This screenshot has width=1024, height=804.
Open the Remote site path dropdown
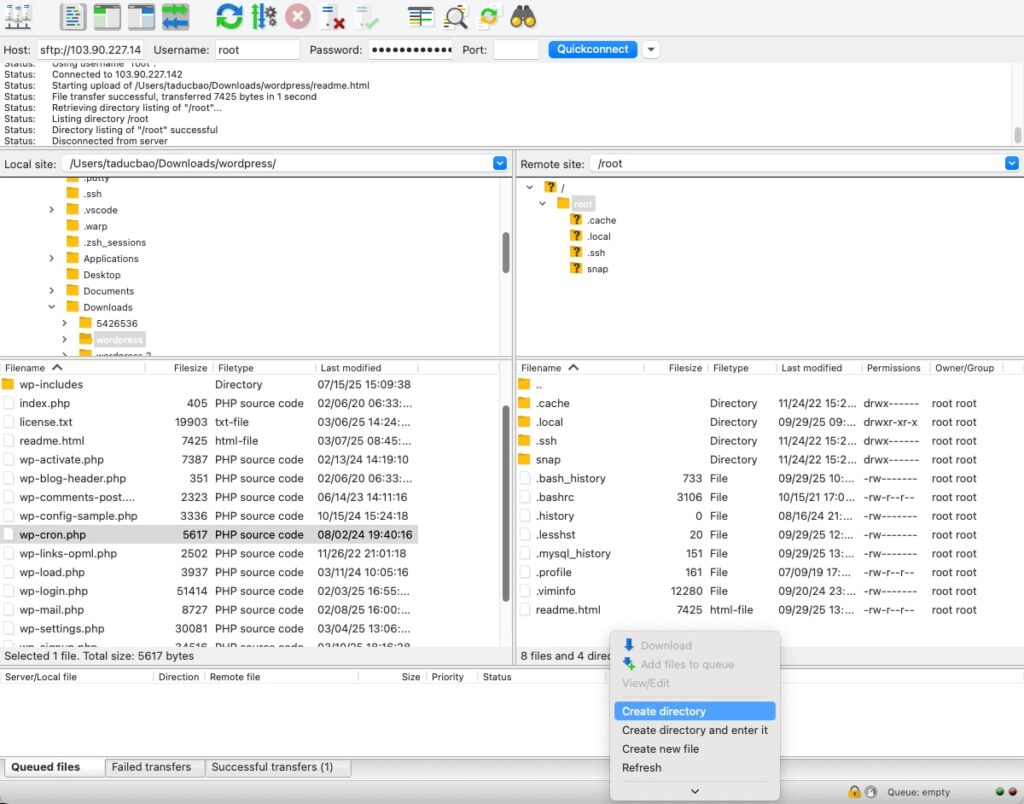click(x=1012, y=163)
